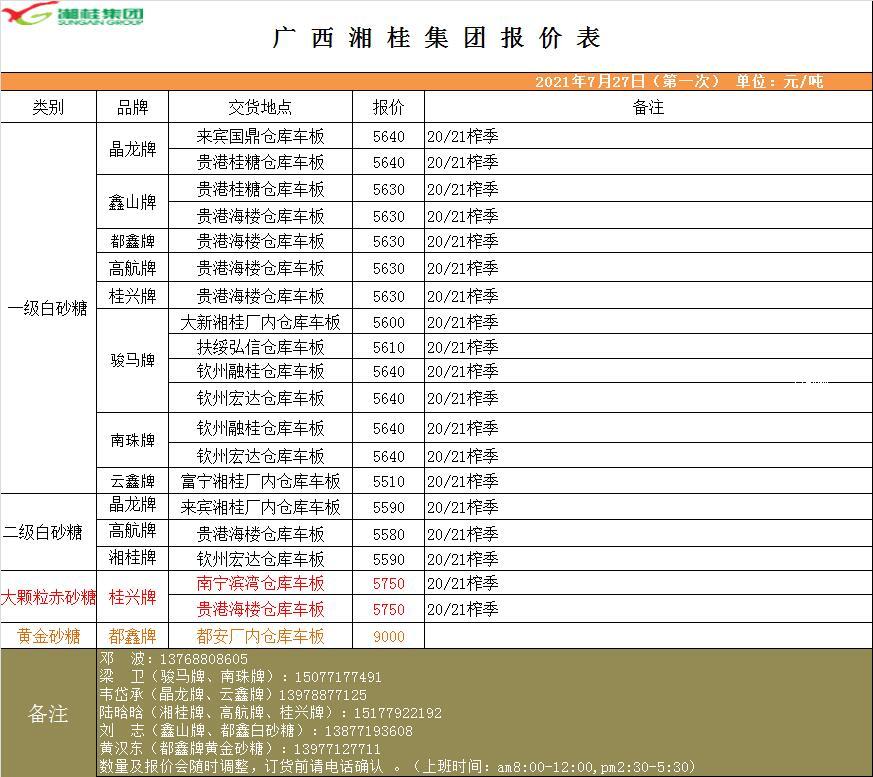Click the 云鑫牌 brand cell
The height and width of the screenshot is (777, 873).
click(133, 481)
